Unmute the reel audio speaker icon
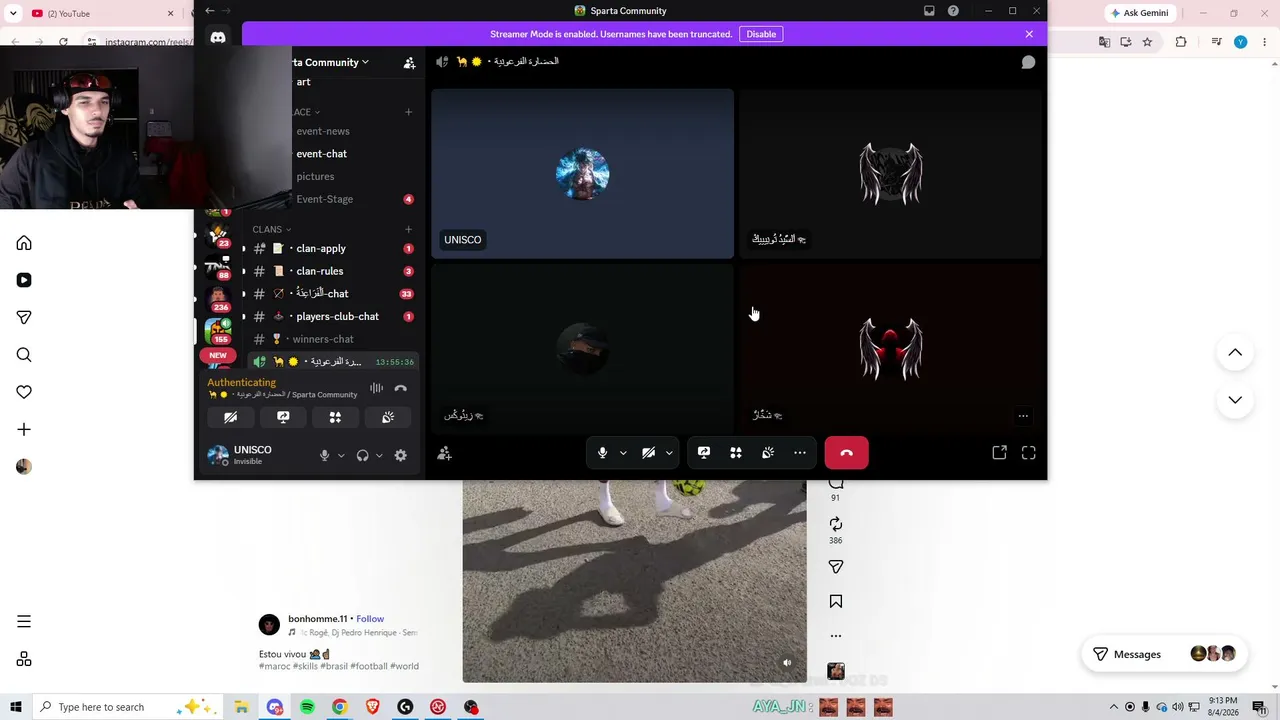Screen dimensions: 1280x720 pos(787,663)
